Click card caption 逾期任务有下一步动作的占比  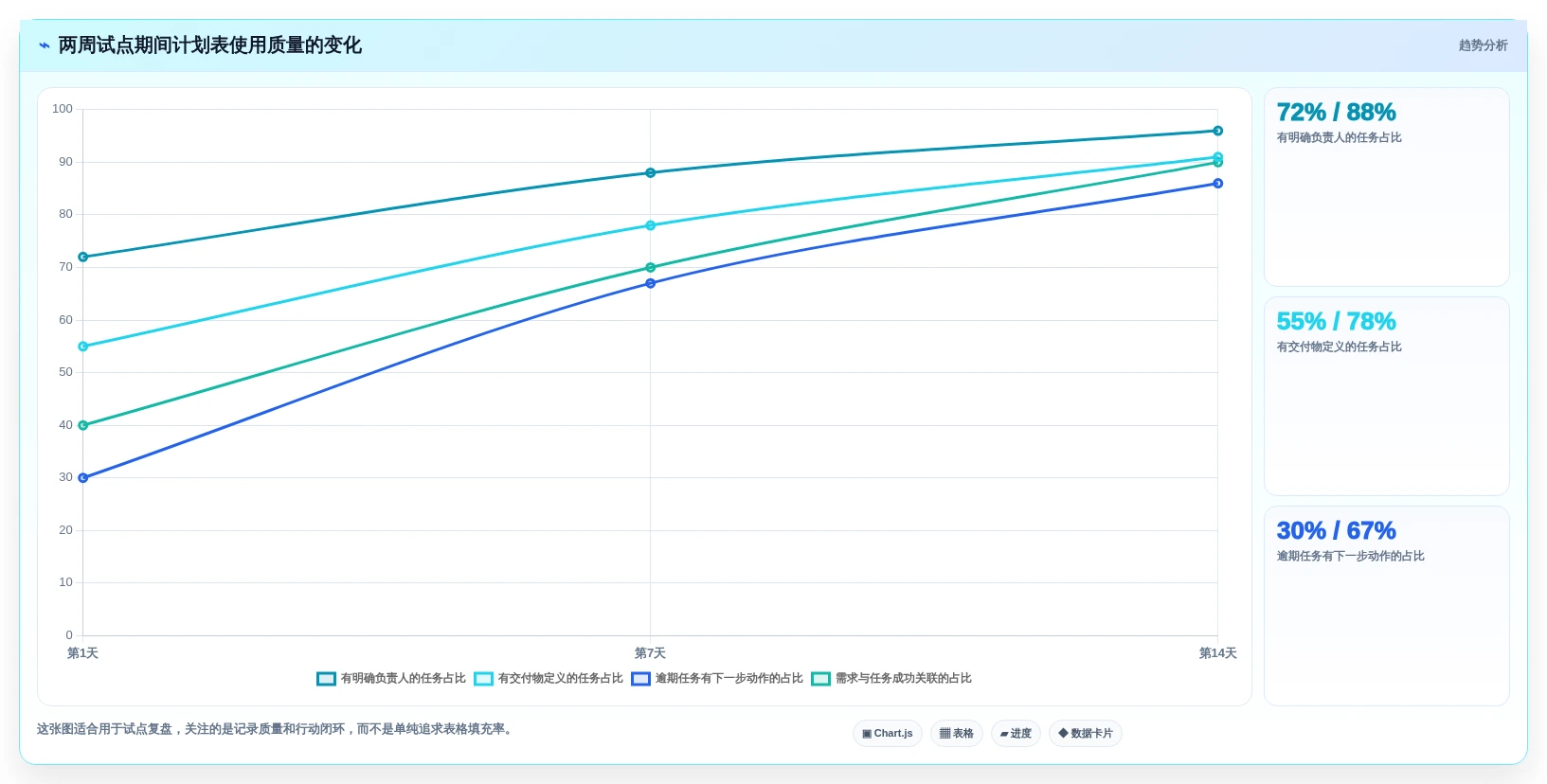(1351, 557)
